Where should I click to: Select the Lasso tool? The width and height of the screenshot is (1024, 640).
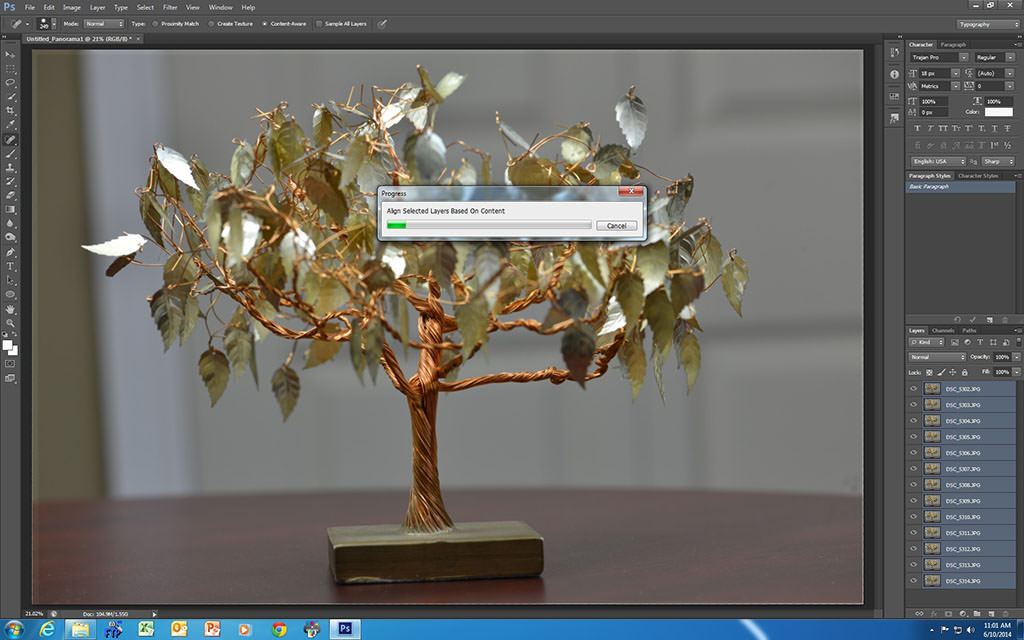point(10,83)
